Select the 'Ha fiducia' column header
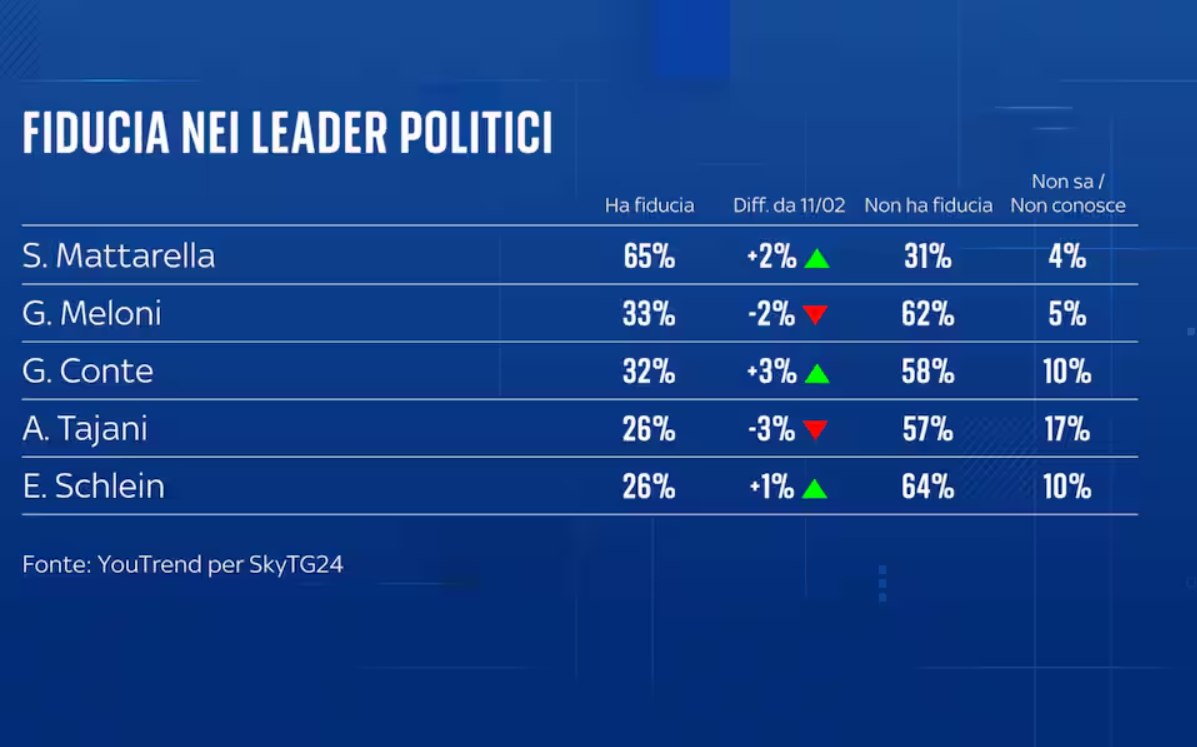This screenshot has width=1197, height=747. tap(650, 205)
